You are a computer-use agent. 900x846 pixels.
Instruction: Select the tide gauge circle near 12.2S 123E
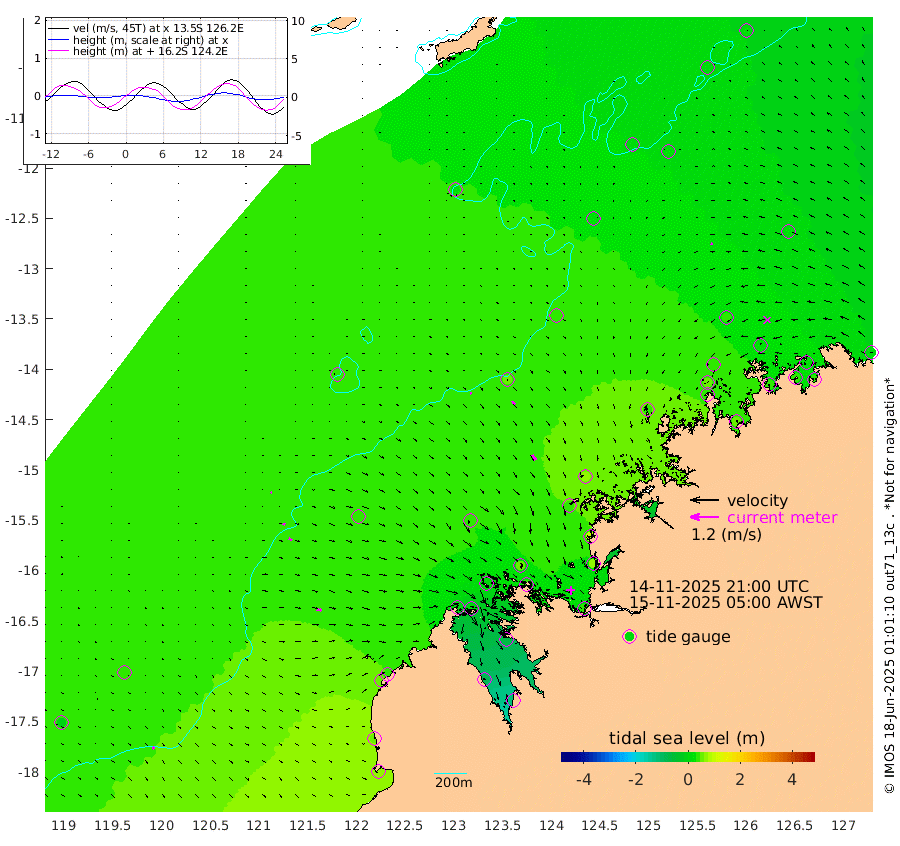coord(456,190)
